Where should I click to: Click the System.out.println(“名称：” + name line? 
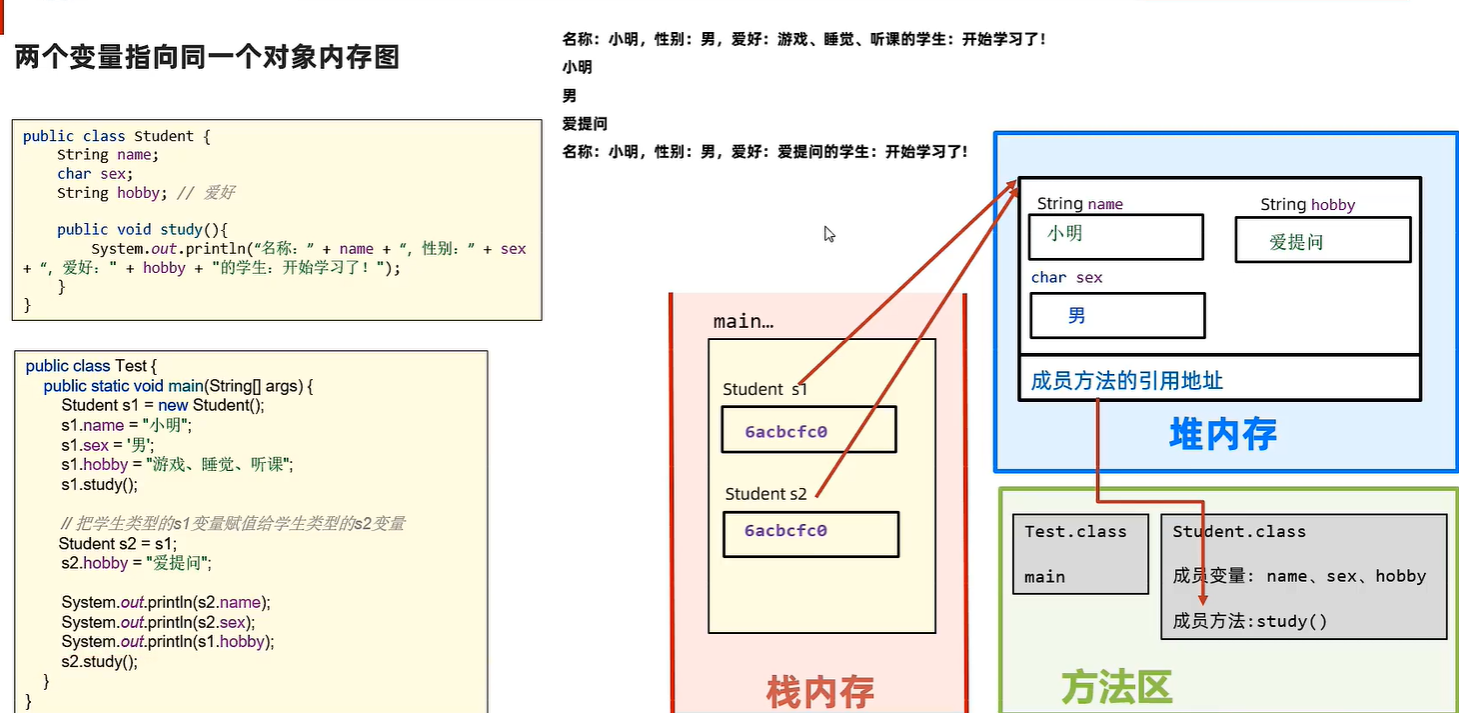(x=308, y=249)
